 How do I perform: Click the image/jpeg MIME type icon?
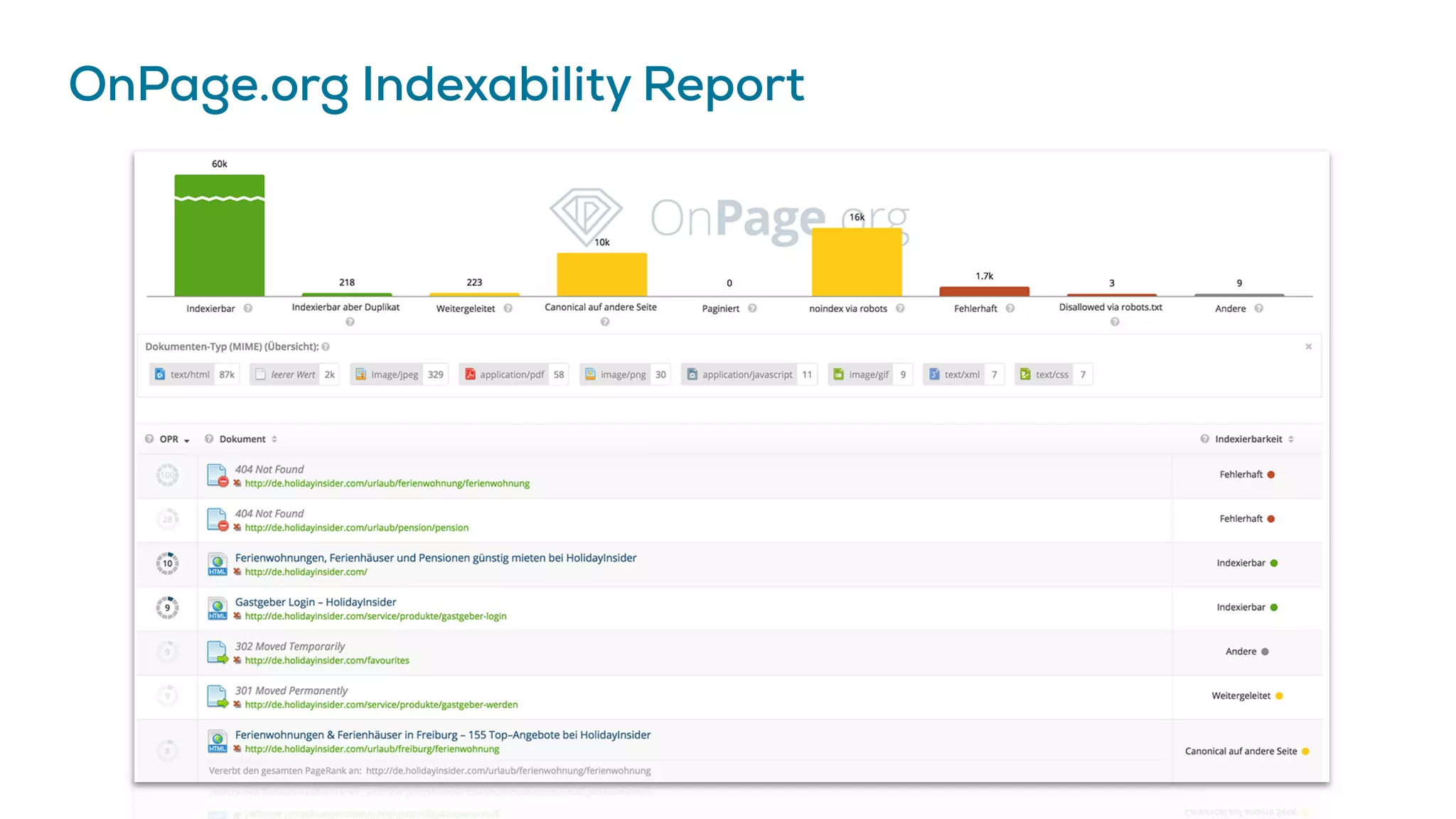click(361, 375)
